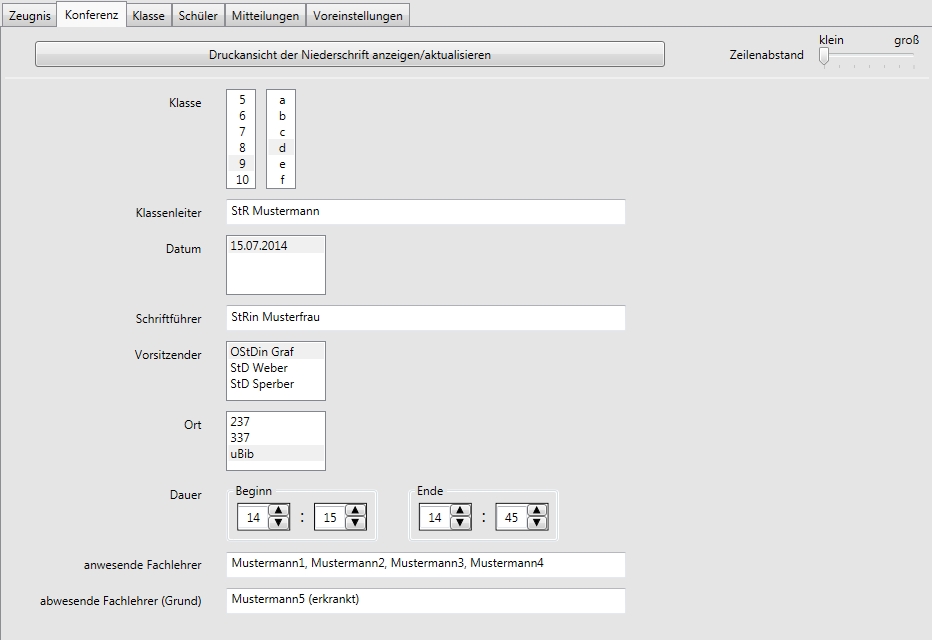Open the Voreinstellungen tab
This screenshot has width=932, height=640.
pyautogui.click(x=357, y=16)
